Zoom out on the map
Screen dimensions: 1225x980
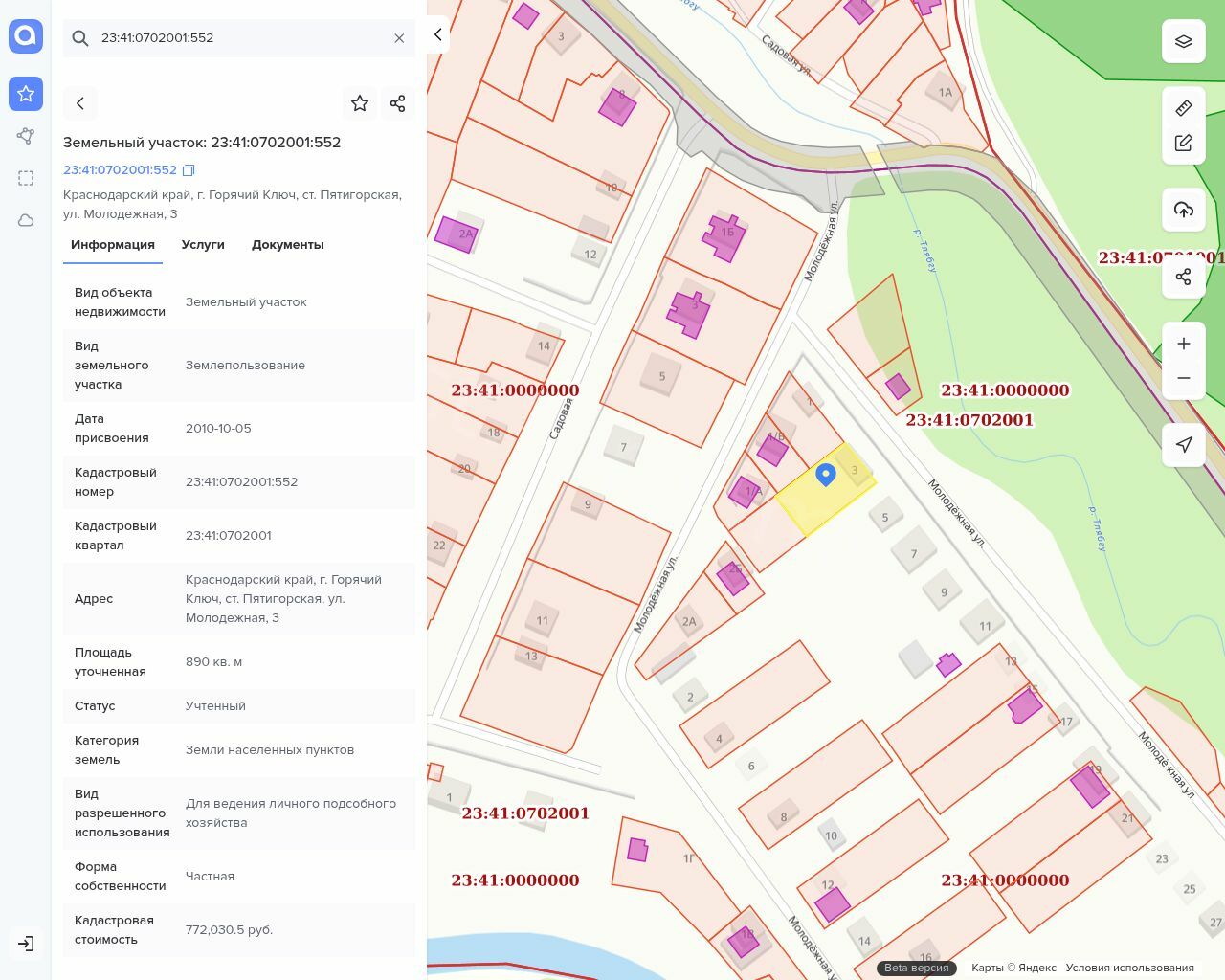click(1183, 378)
